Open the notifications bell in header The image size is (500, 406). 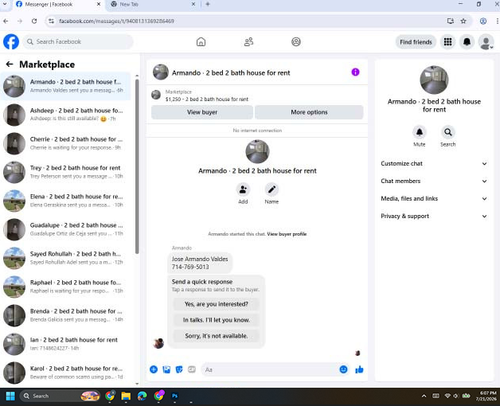click(467, 42)
